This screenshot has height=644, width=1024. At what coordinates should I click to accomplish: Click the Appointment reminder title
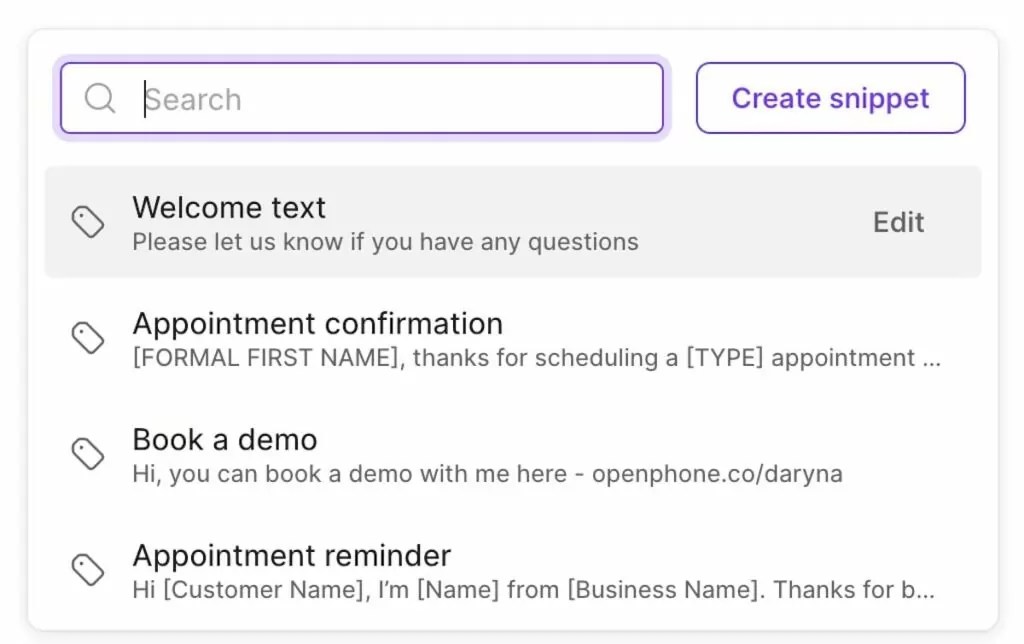291,555
